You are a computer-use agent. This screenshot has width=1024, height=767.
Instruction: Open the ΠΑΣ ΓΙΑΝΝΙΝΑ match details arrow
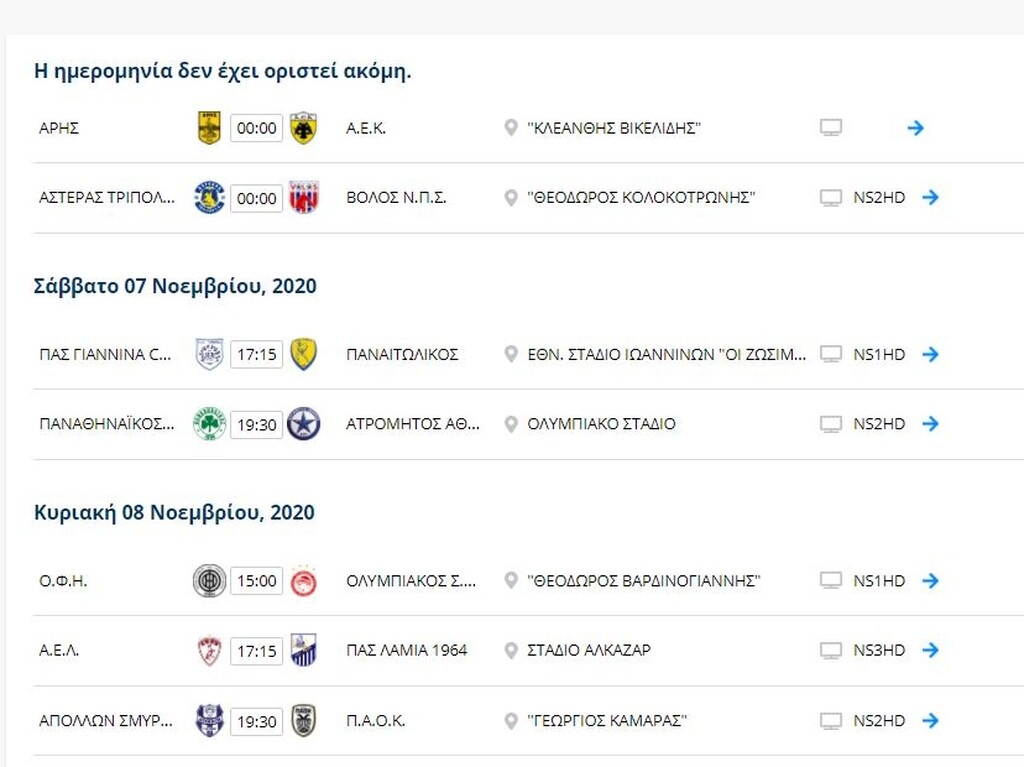[930, 354]
